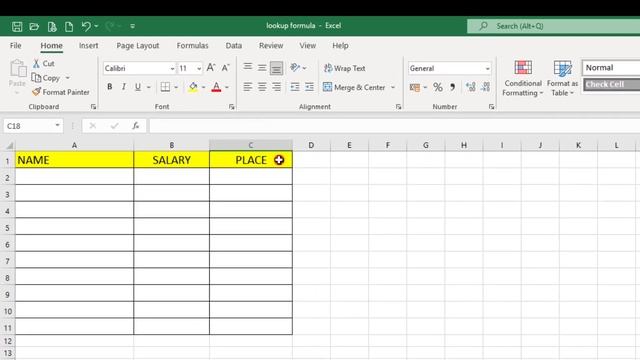Open the Borders dropdown arrow
Screen dimensions: 640x360
176,87
